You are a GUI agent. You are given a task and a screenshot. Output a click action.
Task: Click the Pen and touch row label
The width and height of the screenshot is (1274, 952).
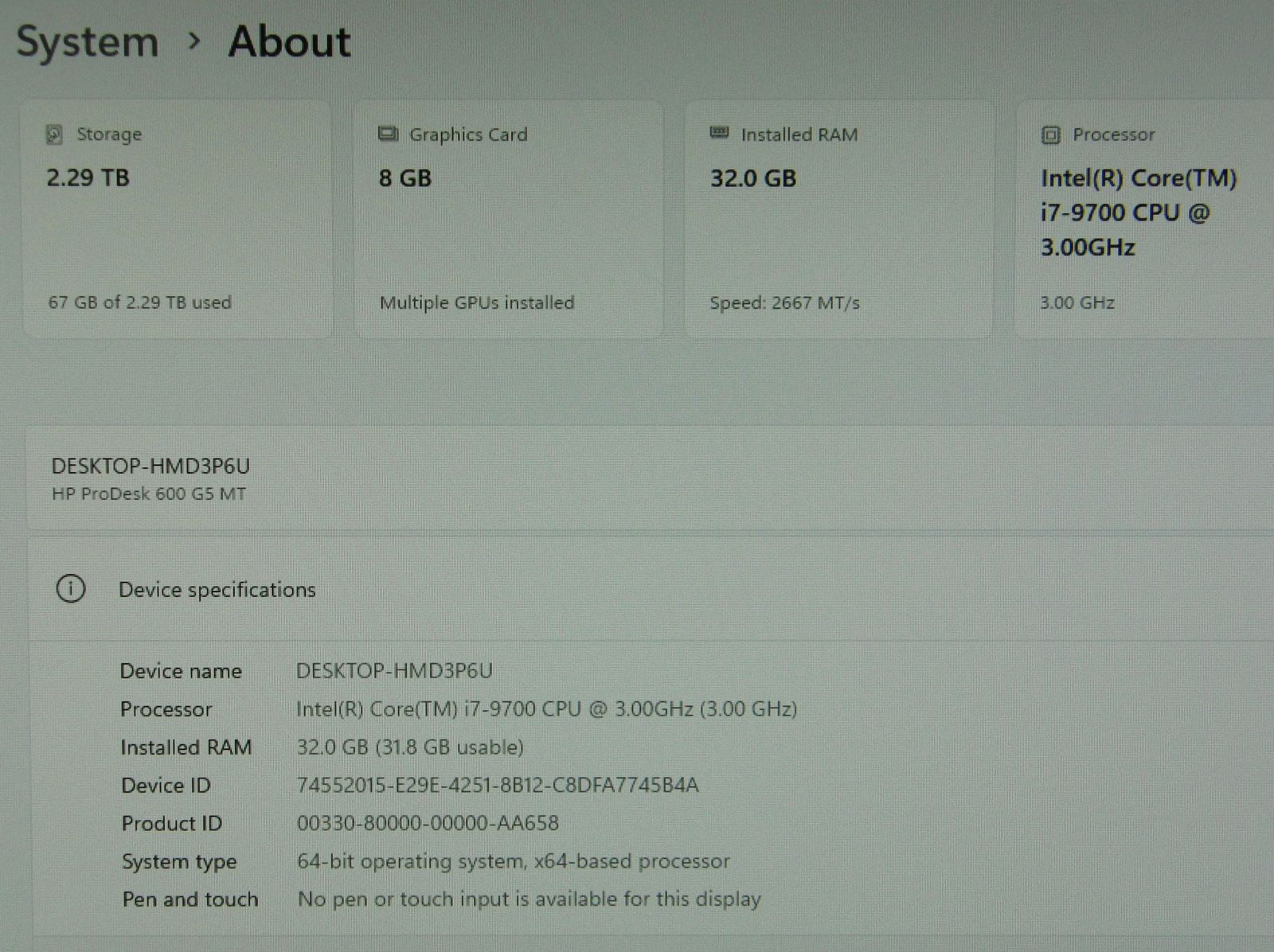click(190, 899)
